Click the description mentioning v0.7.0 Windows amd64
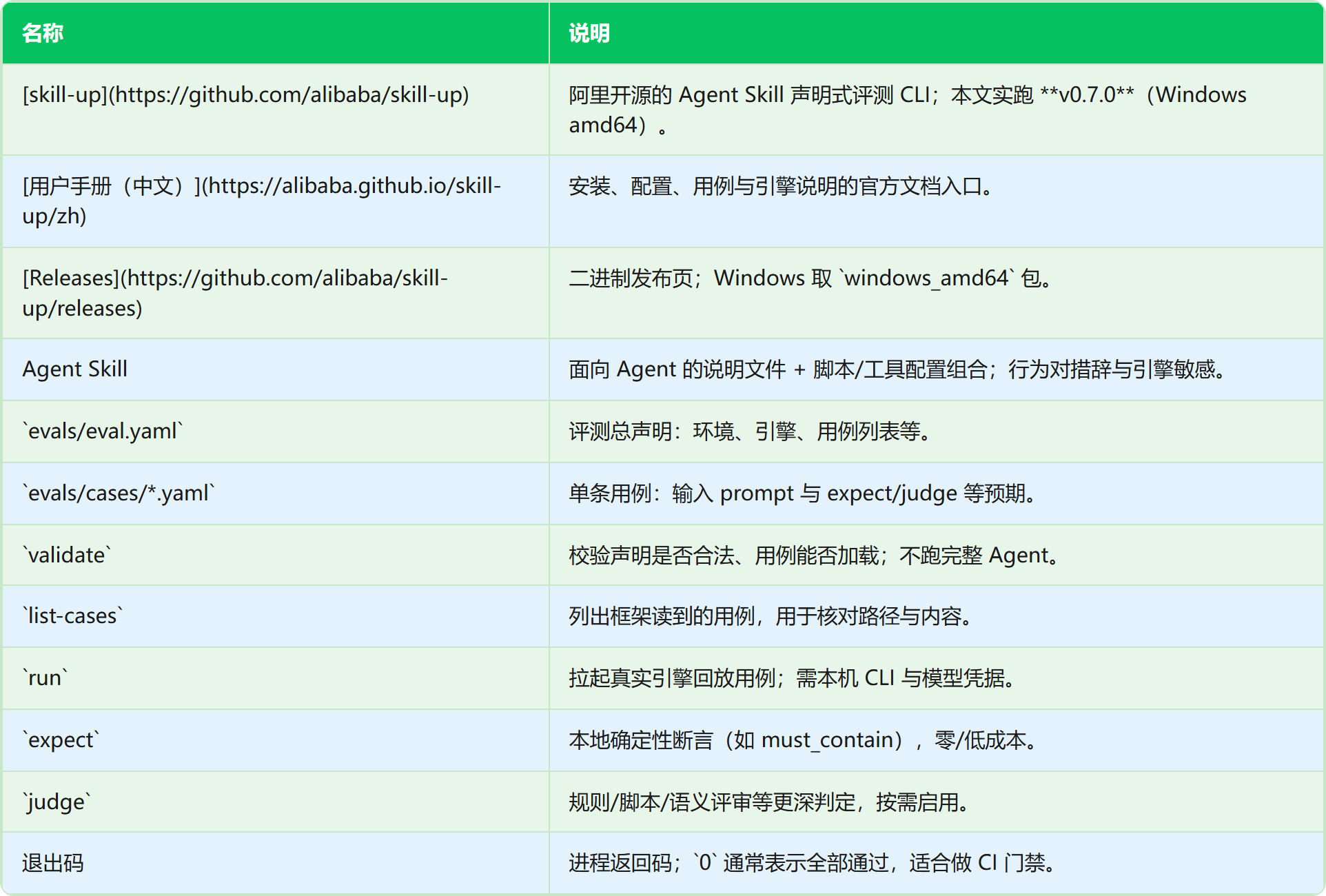 click(x=936, y=110)
